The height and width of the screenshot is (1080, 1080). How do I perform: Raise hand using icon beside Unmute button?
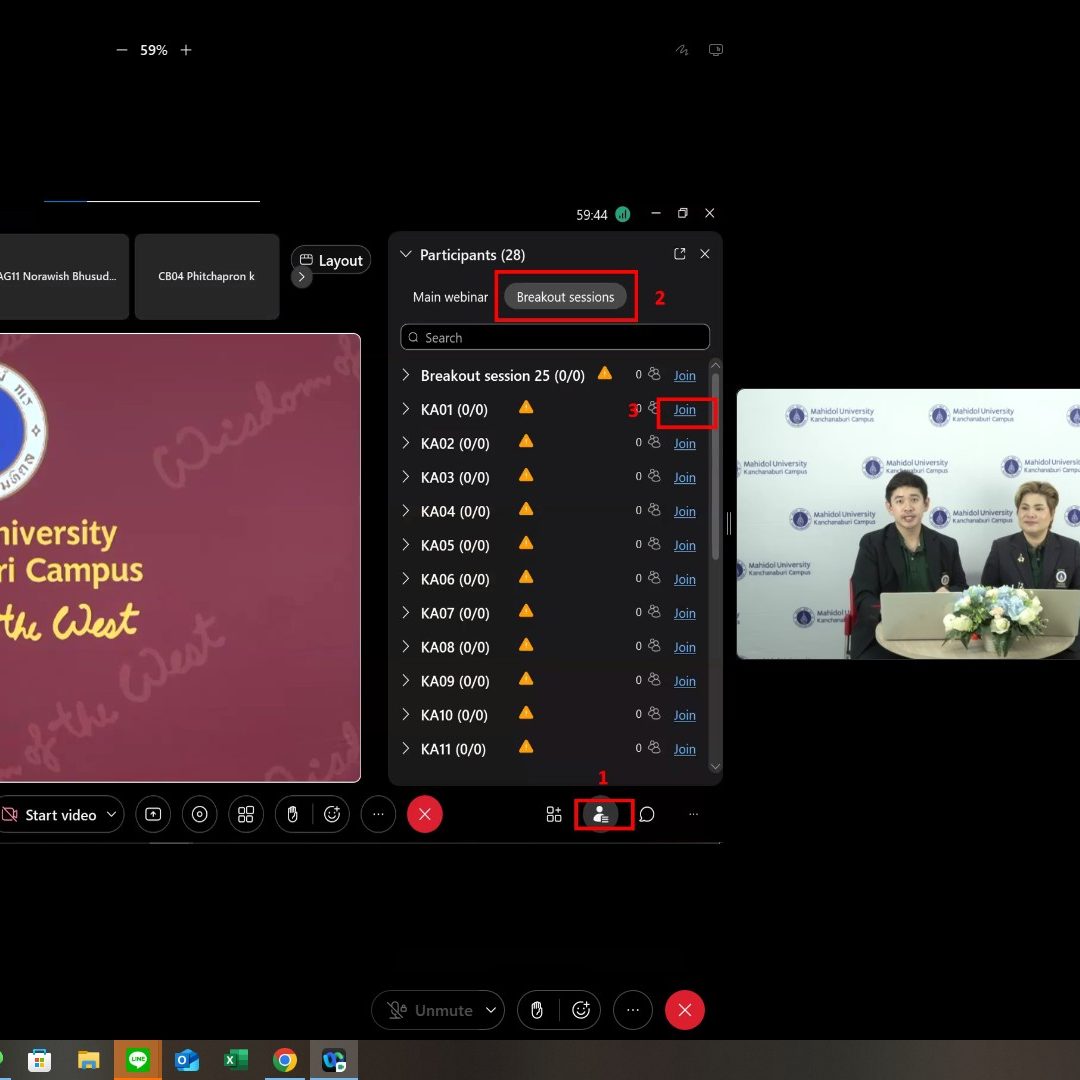537,1010
